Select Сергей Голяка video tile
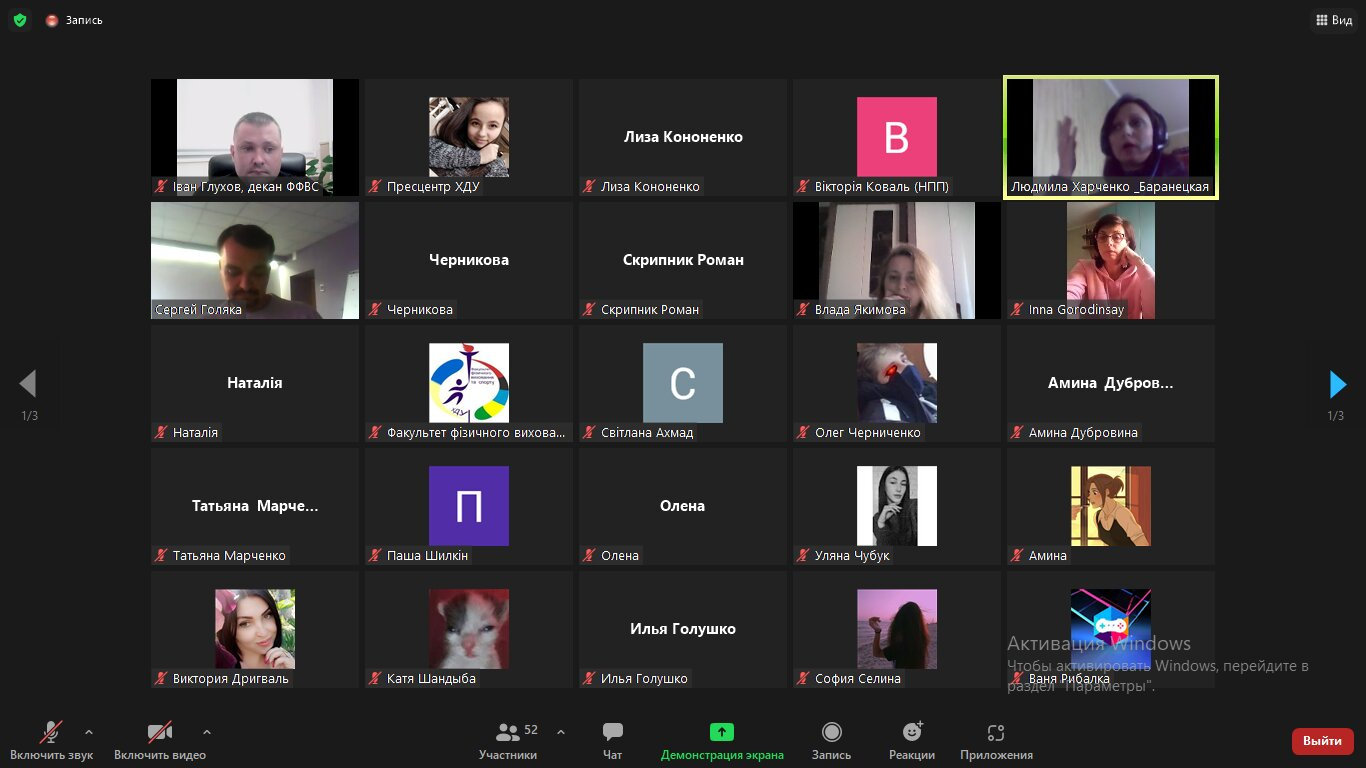1366x768 pixels. [x=255, y=260]
